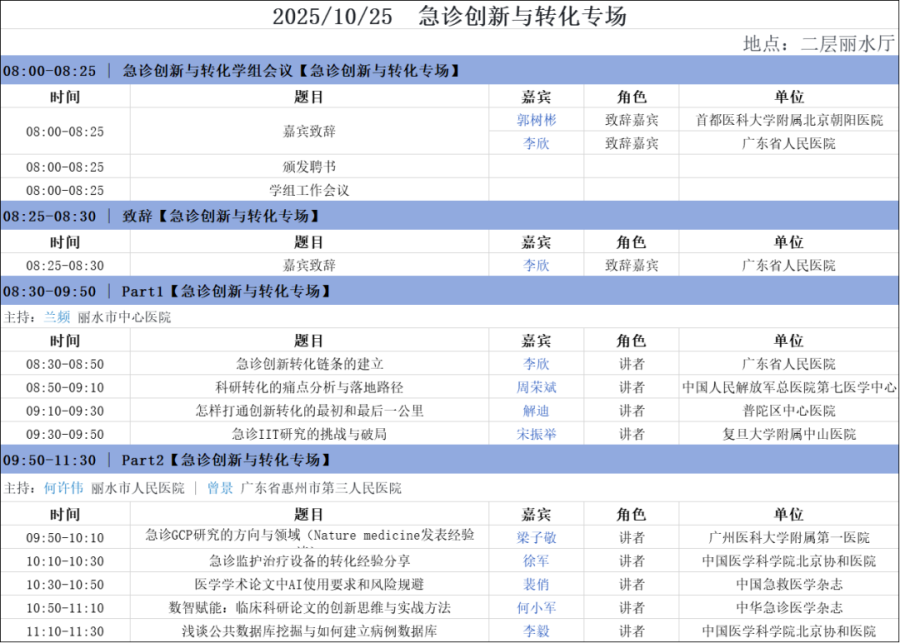Viewport: 900px width, 643px height.
Task: Select the topic 急诊IIT研究的挑战与破局
Action: point(309,434)
